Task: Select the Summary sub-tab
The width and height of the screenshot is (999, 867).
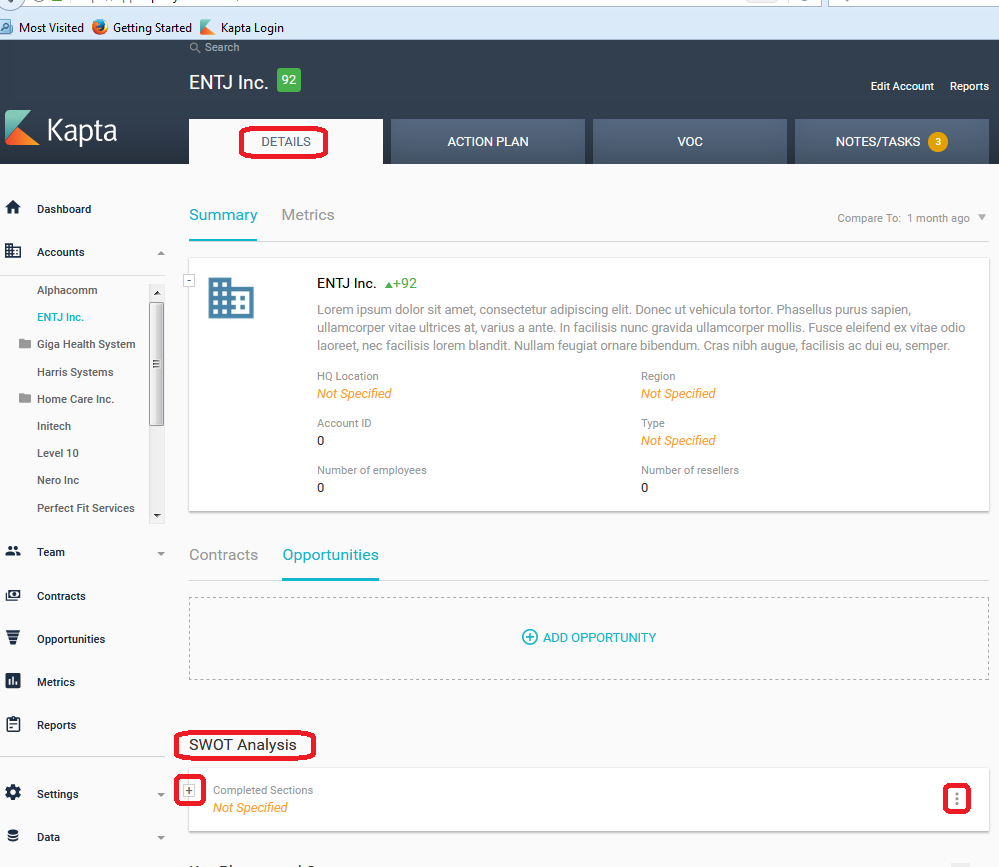Action: click(x=223, y=215)
